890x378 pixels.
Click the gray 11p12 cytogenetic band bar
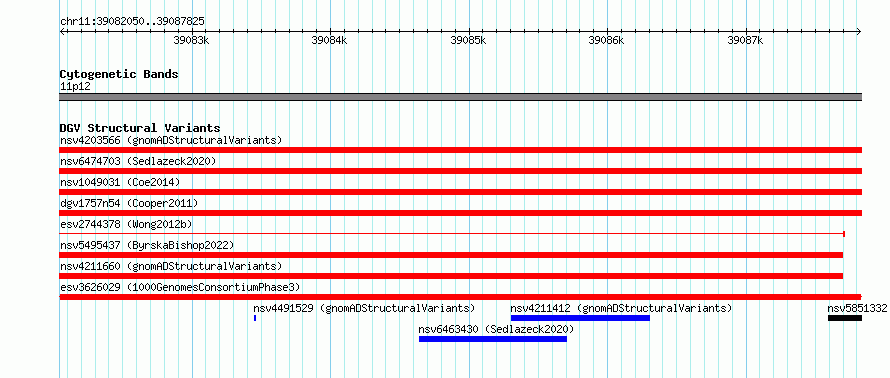461,97
